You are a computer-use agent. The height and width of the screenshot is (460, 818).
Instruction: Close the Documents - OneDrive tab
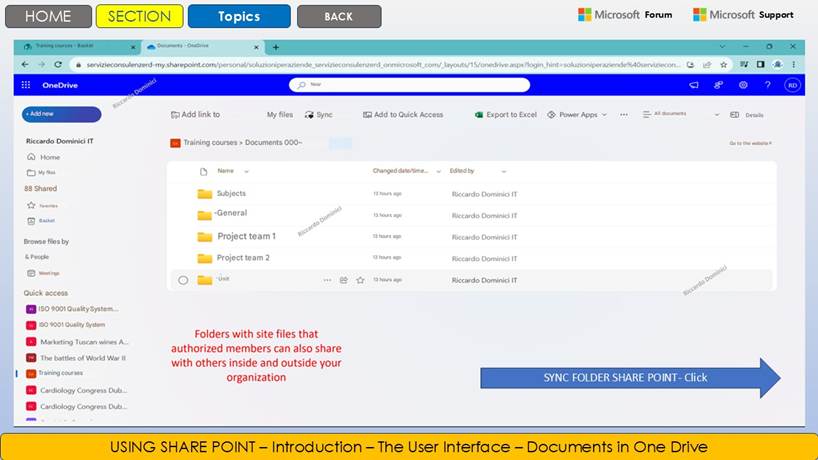(256, 47)
